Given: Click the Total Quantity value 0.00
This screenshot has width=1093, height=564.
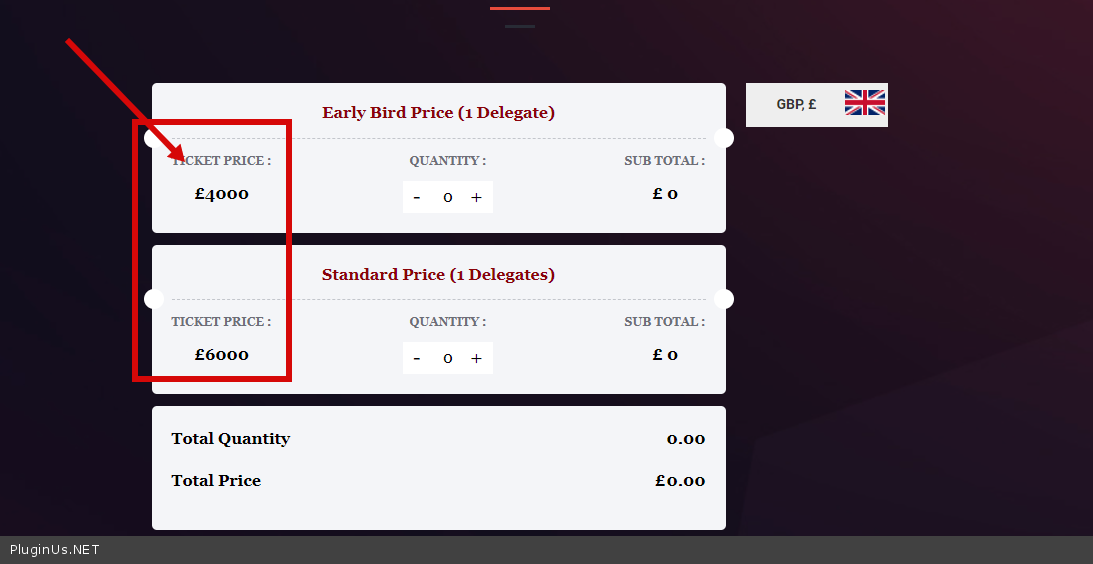Looking at the screenshot, I should [x=685, y=439].
